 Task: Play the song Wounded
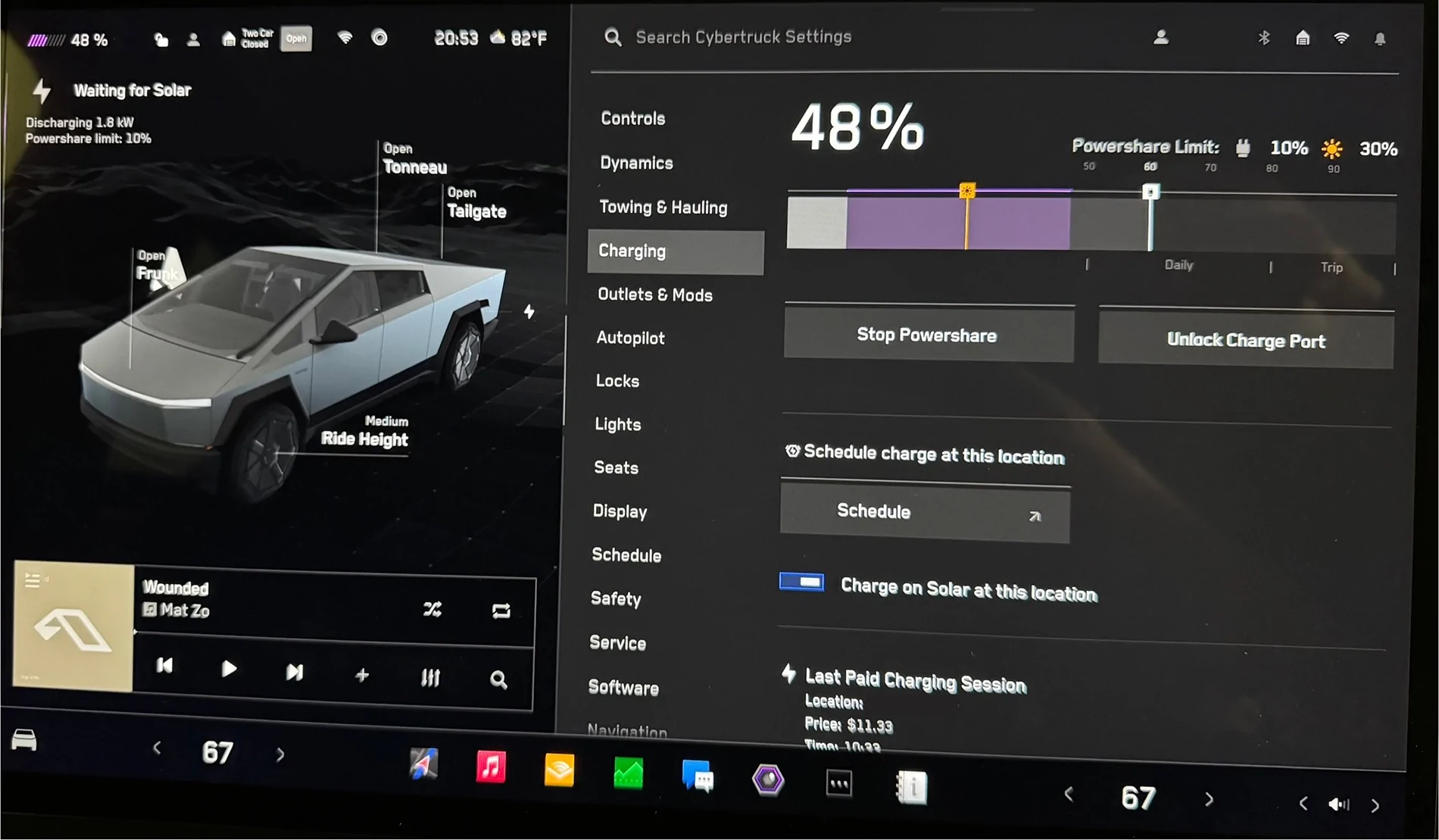229,669
